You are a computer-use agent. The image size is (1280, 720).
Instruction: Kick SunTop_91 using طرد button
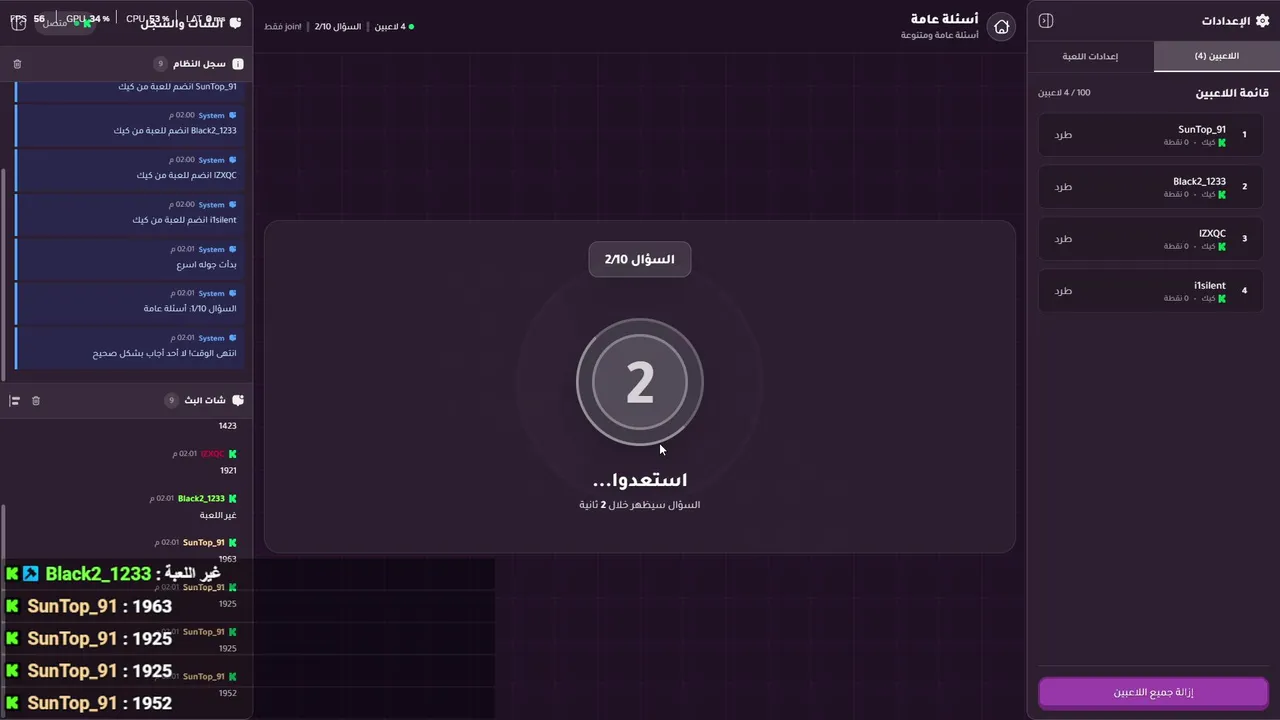click(x=1063, y=135)
